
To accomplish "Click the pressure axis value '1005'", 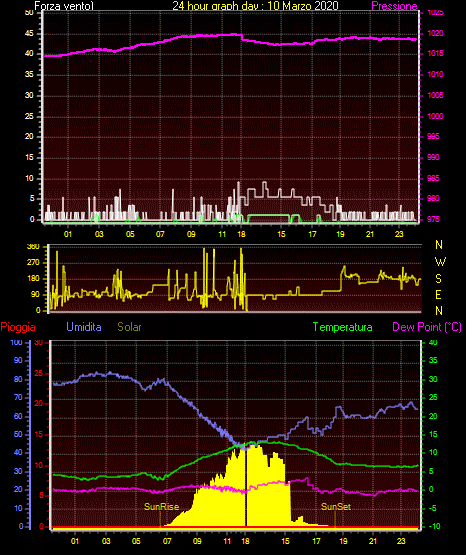I will coord(435,95).
